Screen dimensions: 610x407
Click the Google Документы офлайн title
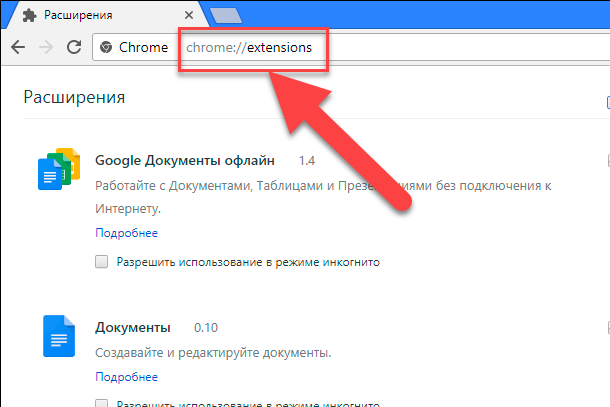pos(185,160)
